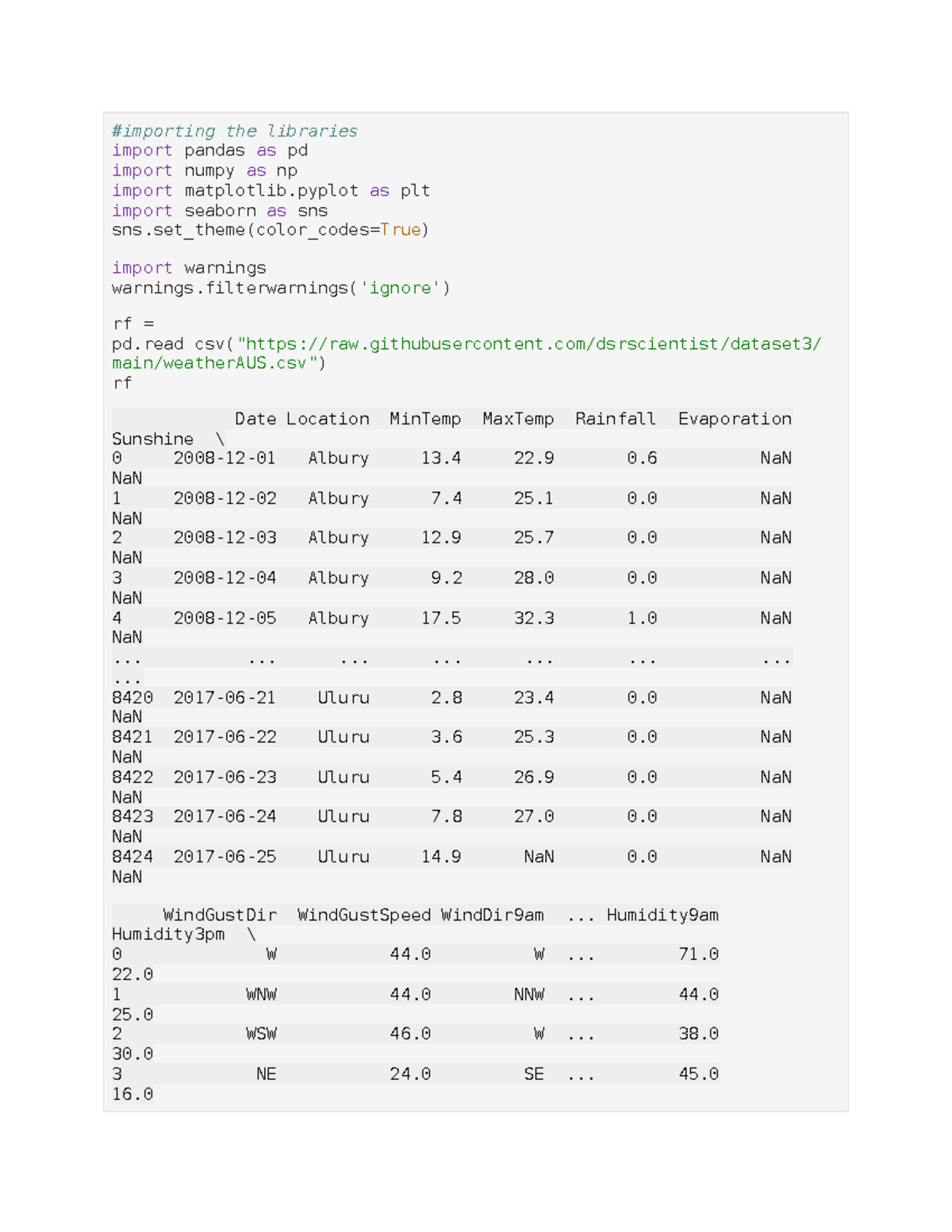
Task: Click the 'import pandas as pd' line
Action: point(209,151)
